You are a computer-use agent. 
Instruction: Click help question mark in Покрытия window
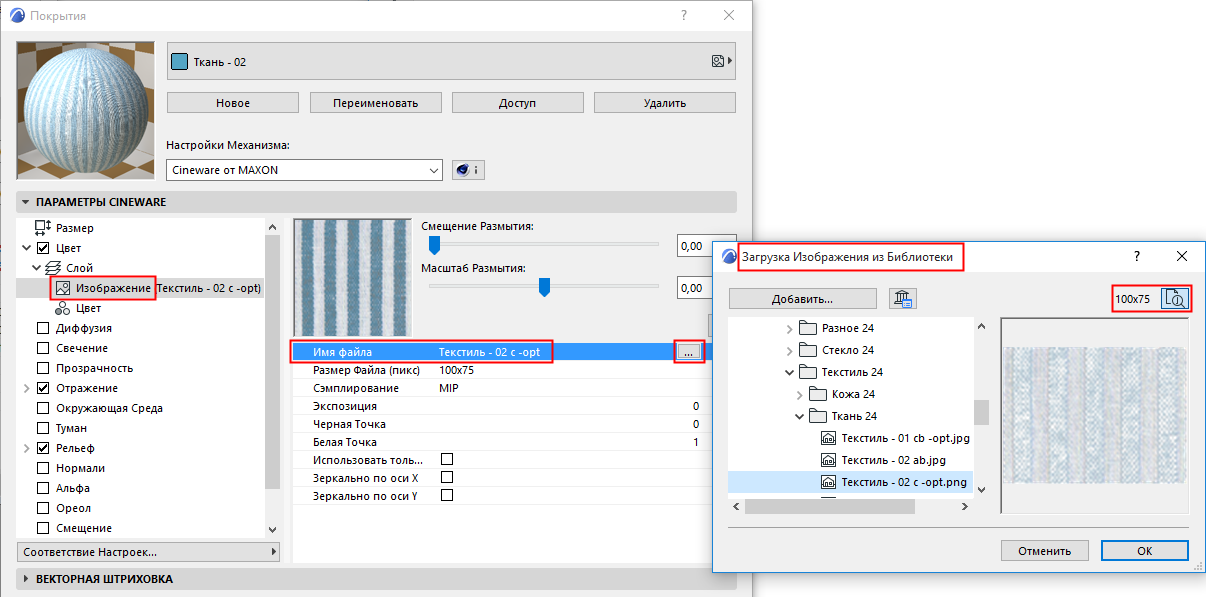pos(684,16)
